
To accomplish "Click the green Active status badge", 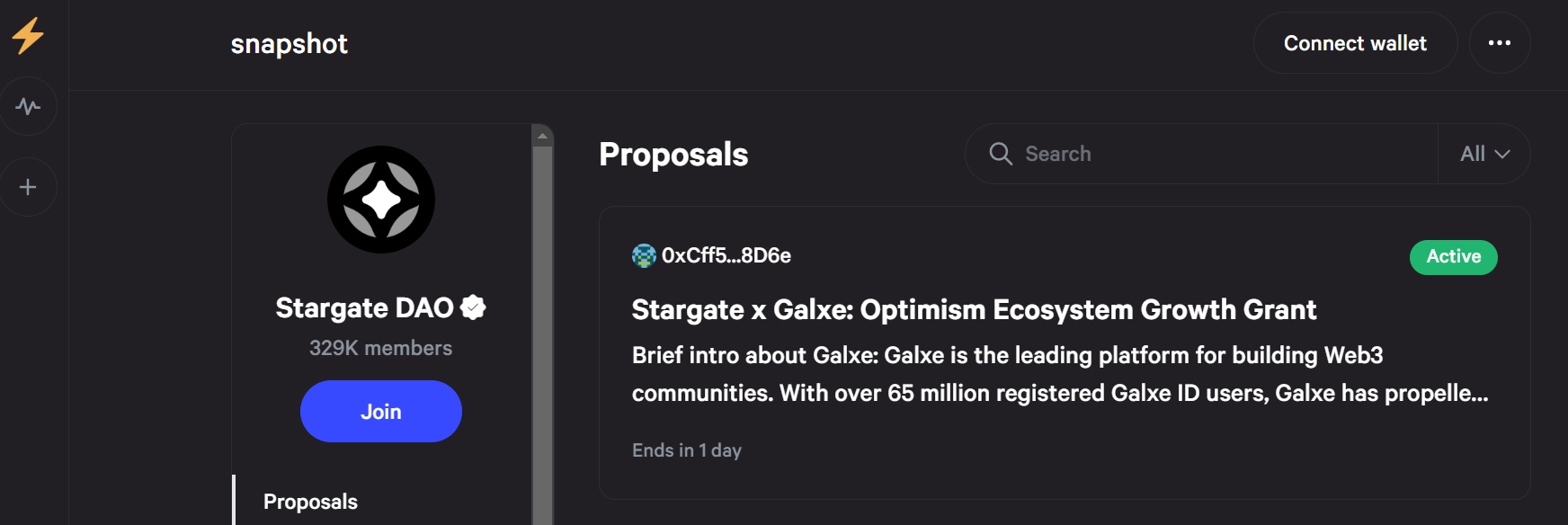I will 1453,257.
